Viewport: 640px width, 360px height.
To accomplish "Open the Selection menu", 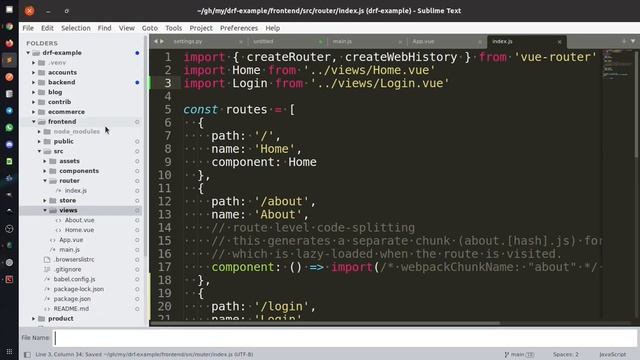I will (x=76, y=28).
